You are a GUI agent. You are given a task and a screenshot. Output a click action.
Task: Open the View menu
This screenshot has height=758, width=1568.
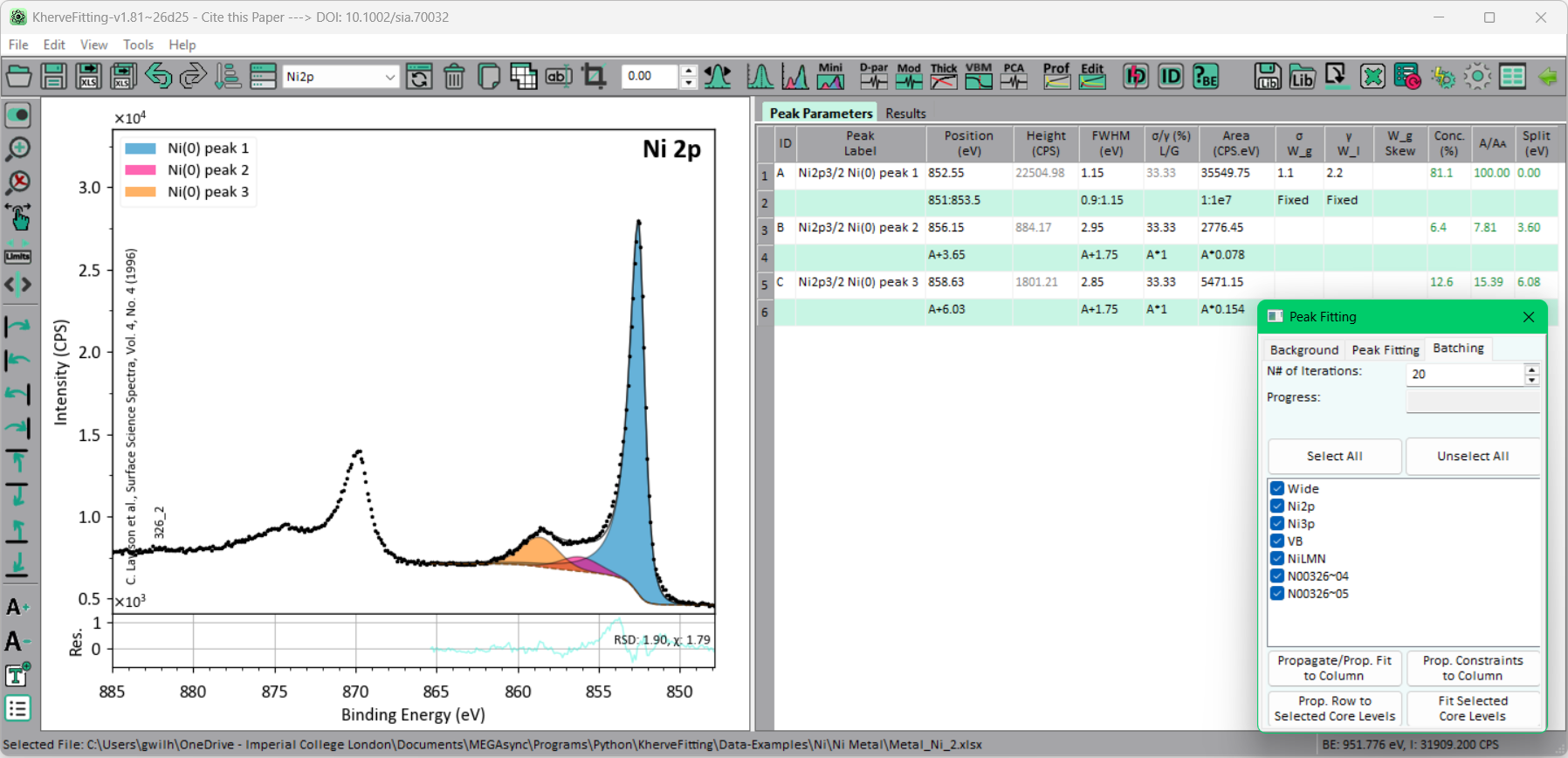pyautogui.click(x=94, y=45)
